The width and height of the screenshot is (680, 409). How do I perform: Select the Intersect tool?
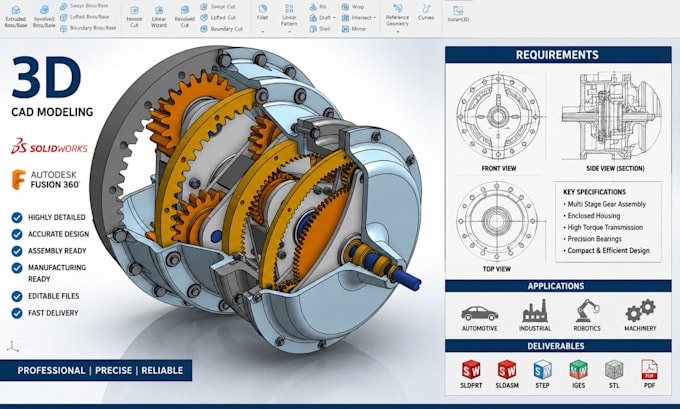coord(356,18)
